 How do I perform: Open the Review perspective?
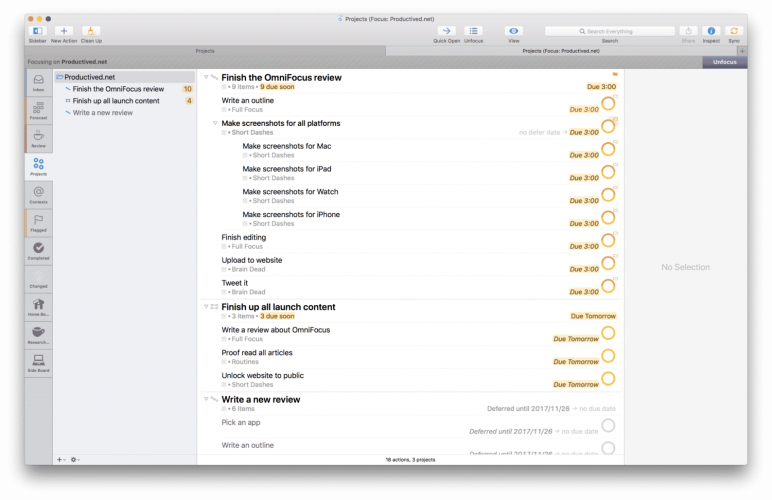point(38,139)
